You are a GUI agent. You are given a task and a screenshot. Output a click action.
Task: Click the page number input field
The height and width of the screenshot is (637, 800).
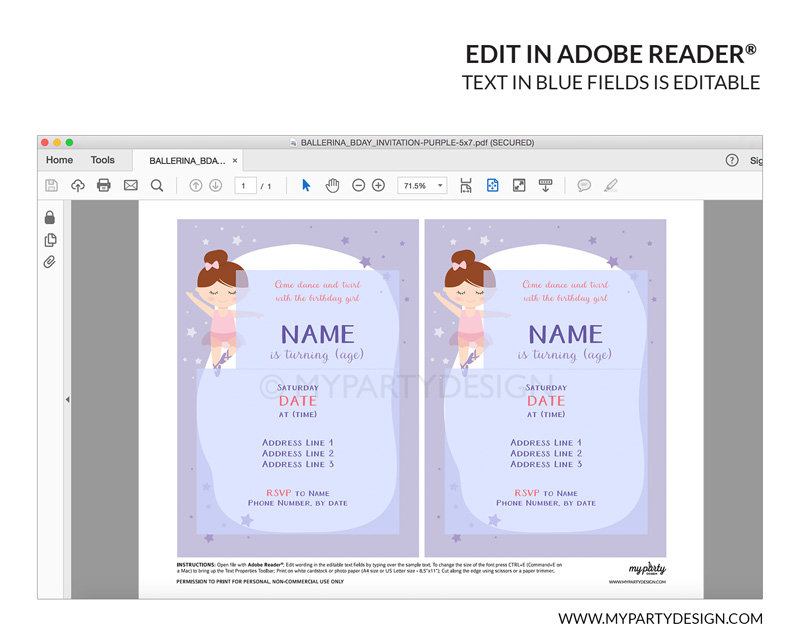click(x=245, y=185)
